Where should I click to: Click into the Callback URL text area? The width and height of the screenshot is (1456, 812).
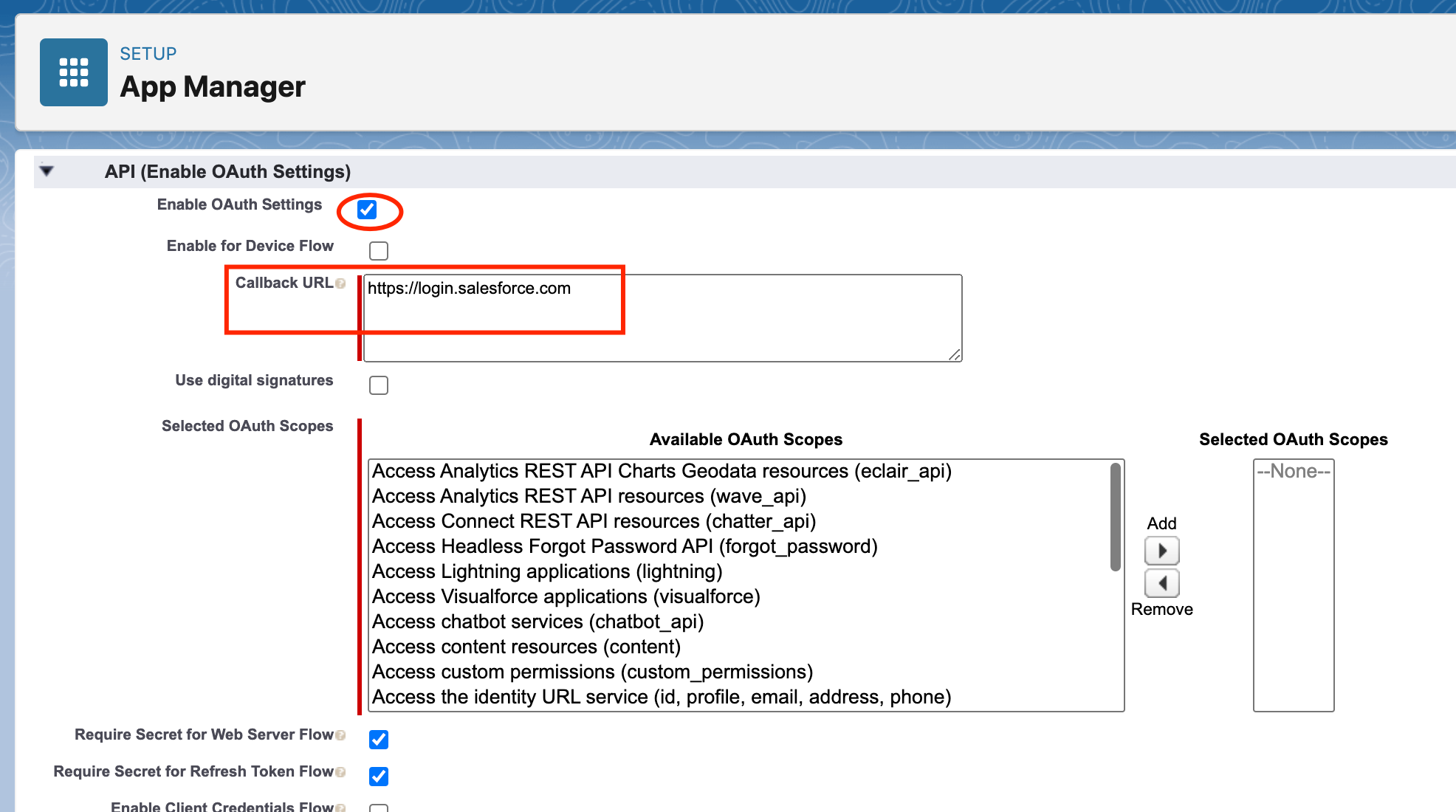(663, 318)
